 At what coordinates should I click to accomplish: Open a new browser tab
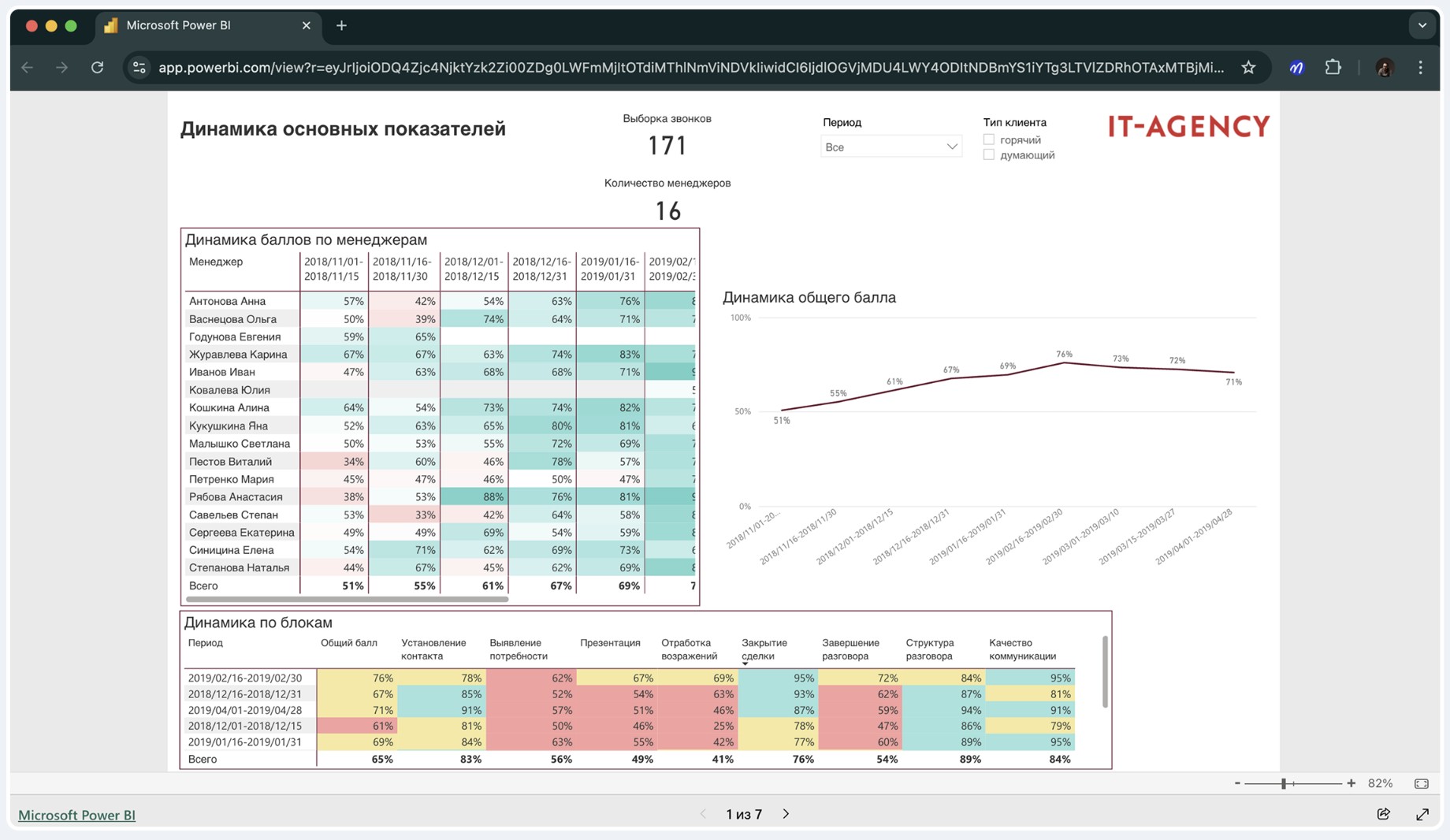(341, 25)
